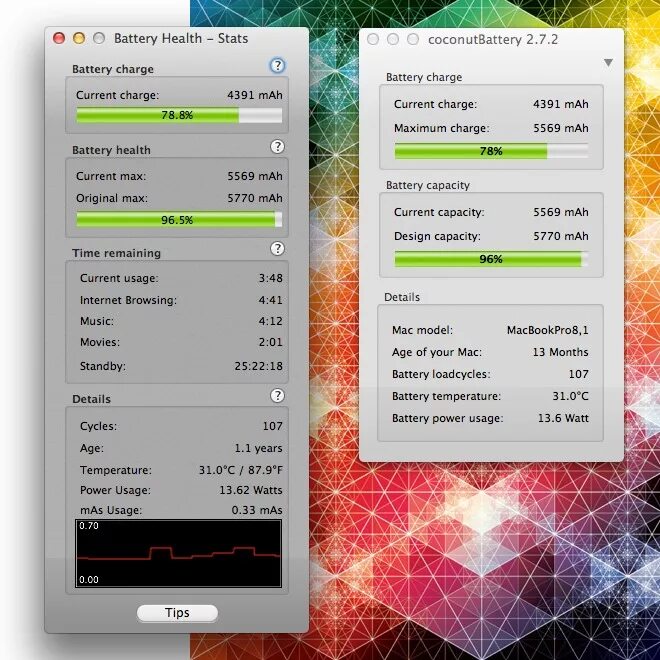
Task: Click the Current charge 4391 mAh in coconutBattery
Action: (x=561, y=104)
